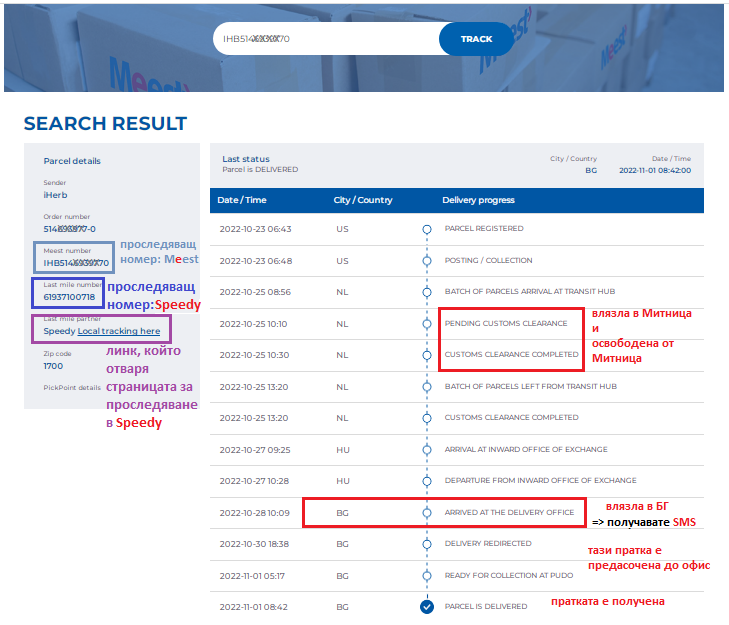Click the POSTING / COLLECTION timeline circle
Screen dimensions: 729x625
point(427,260)
